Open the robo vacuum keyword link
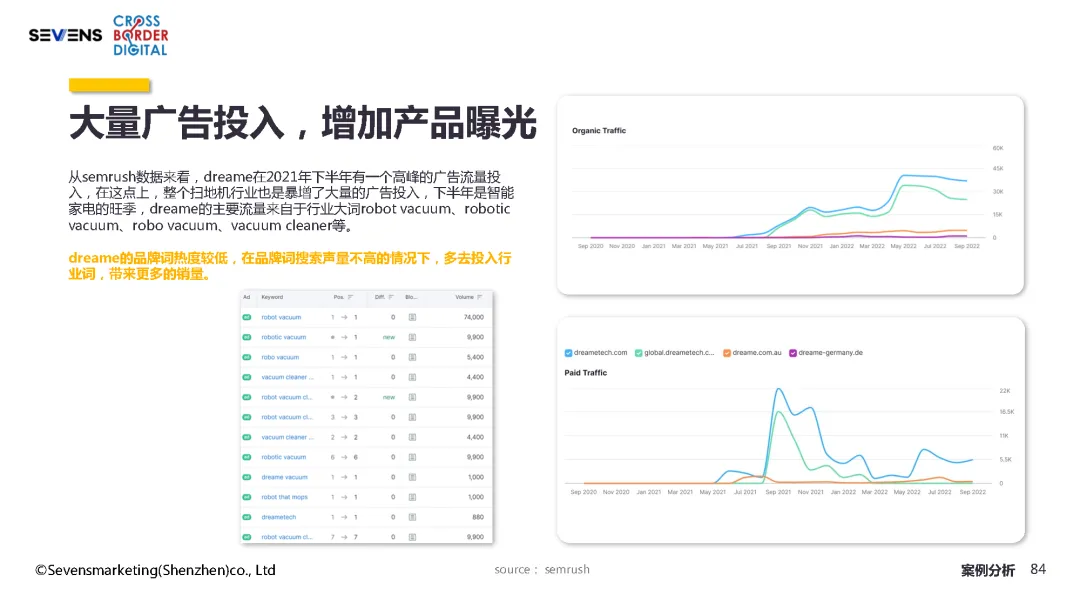This screenshot has height=608, width=1080. [x=280, y=357]
